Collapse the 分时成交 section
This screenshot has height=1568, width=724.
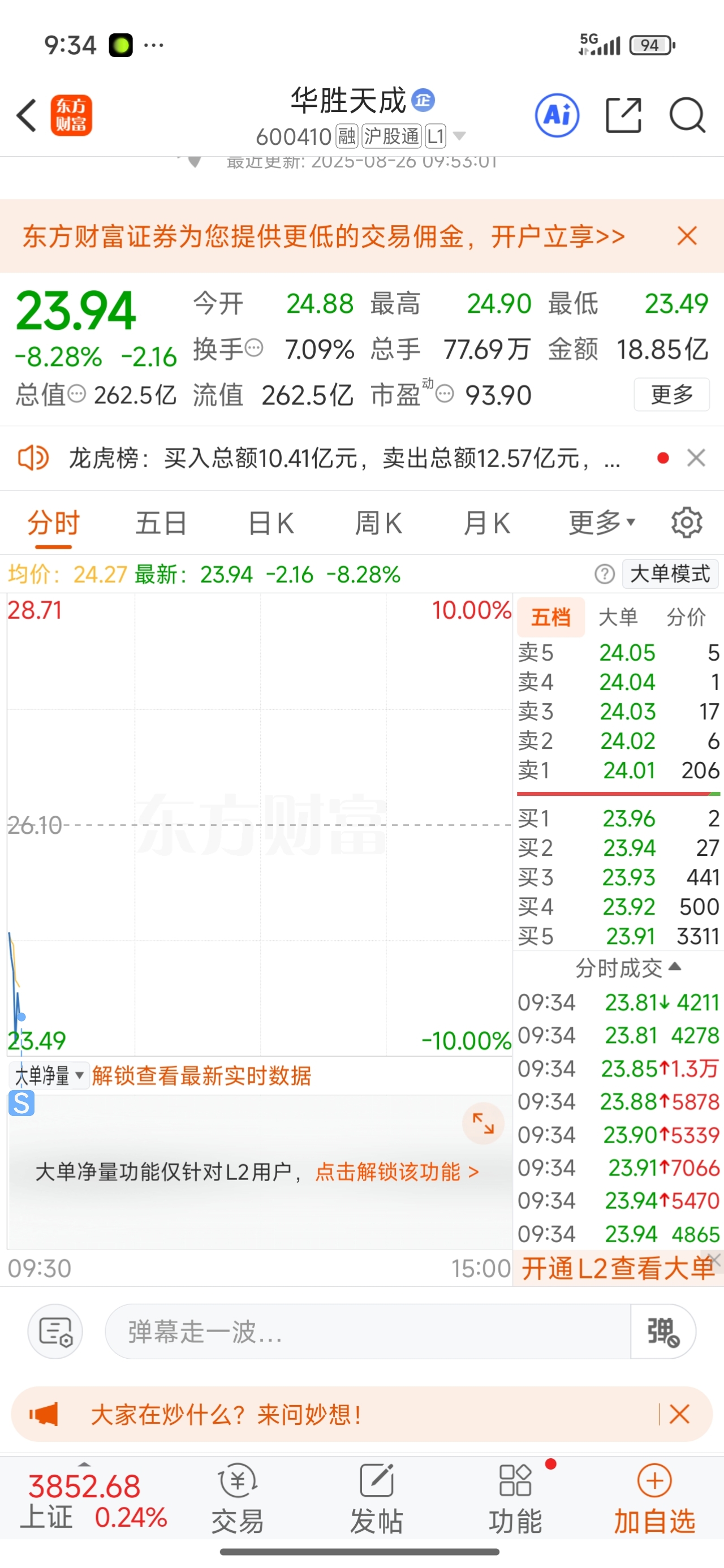pos(628,968)
